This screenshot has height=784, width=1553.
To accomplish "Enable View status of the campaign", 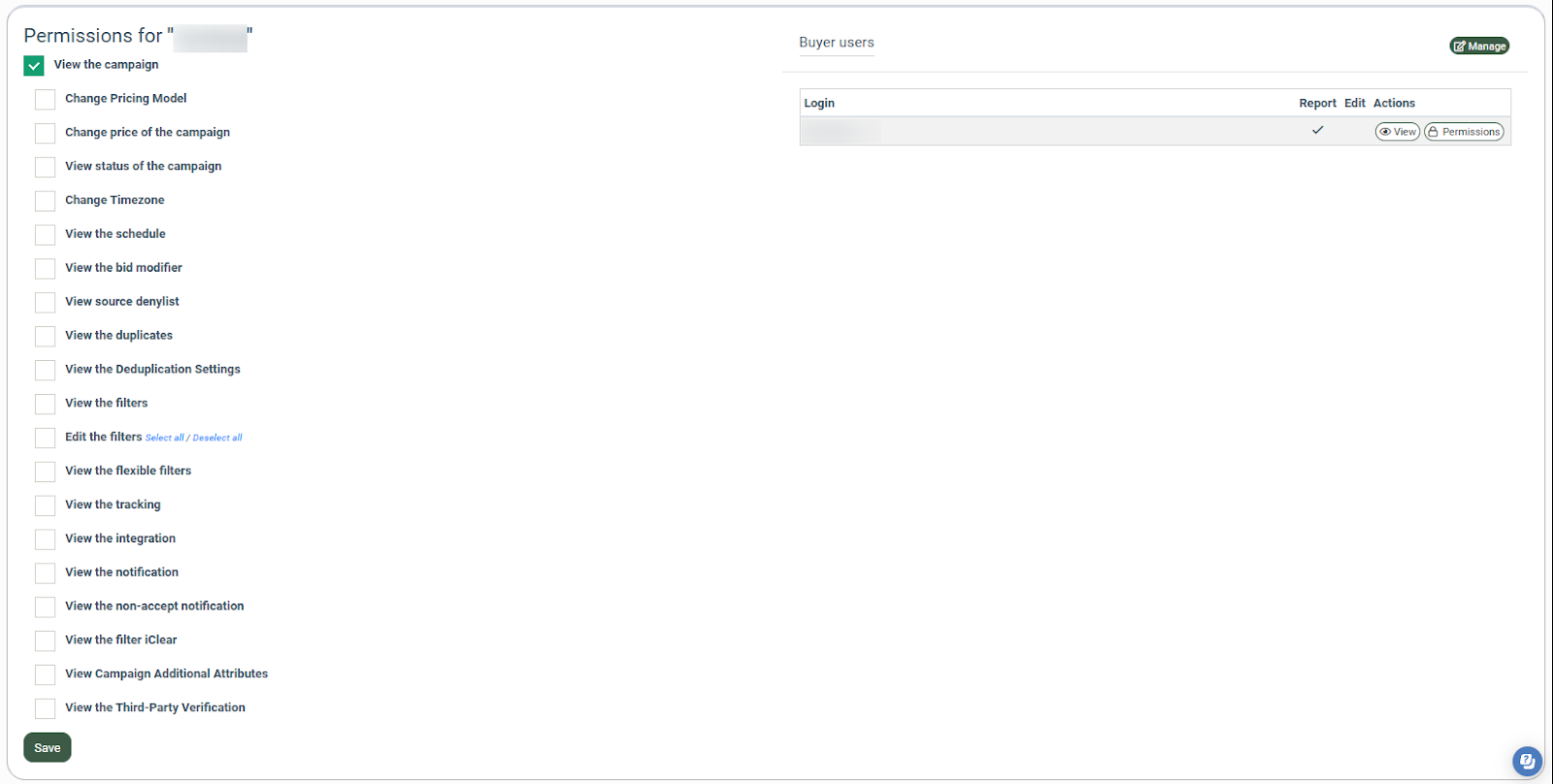I will [x=46, y=167].
